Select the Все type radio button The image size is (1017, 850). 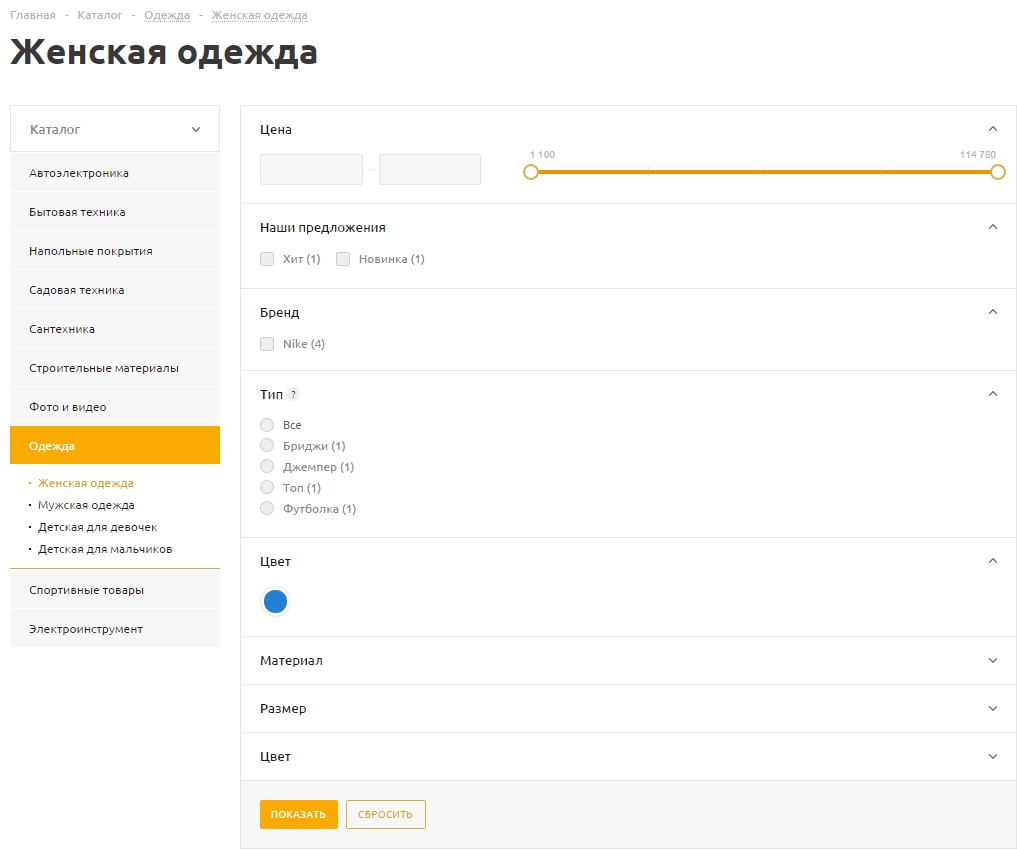(267, 425)
